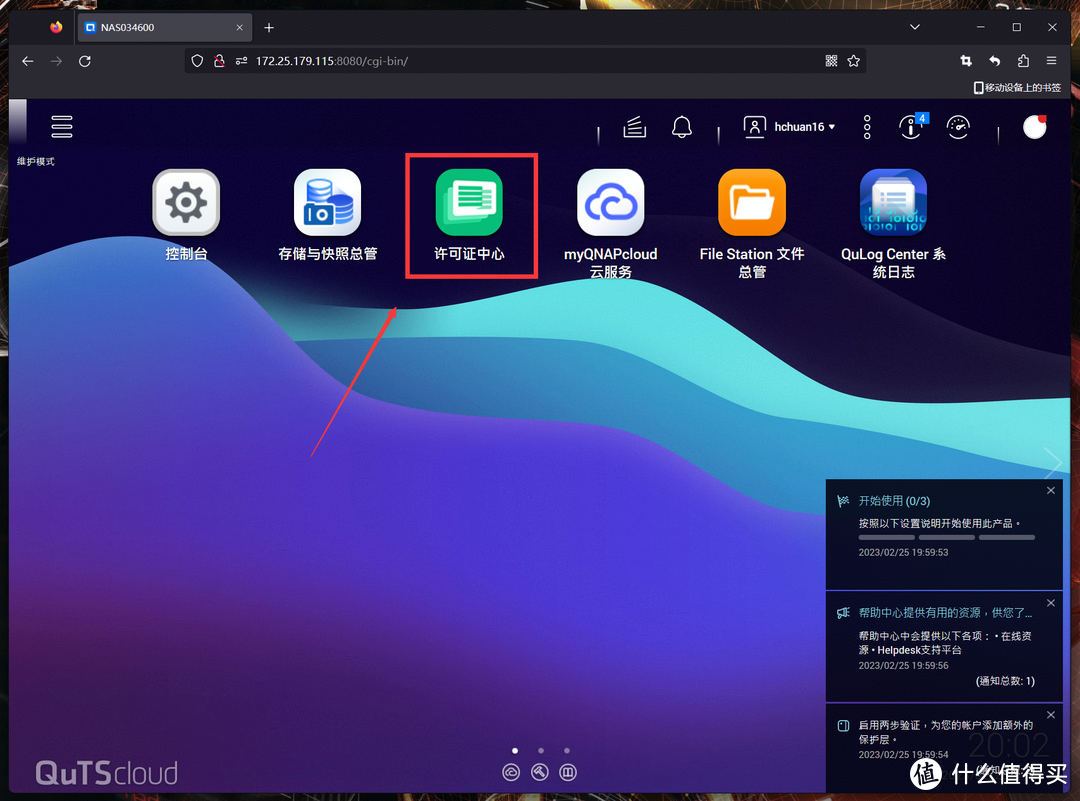Launch File Station 文件总管

coord(751,222)
